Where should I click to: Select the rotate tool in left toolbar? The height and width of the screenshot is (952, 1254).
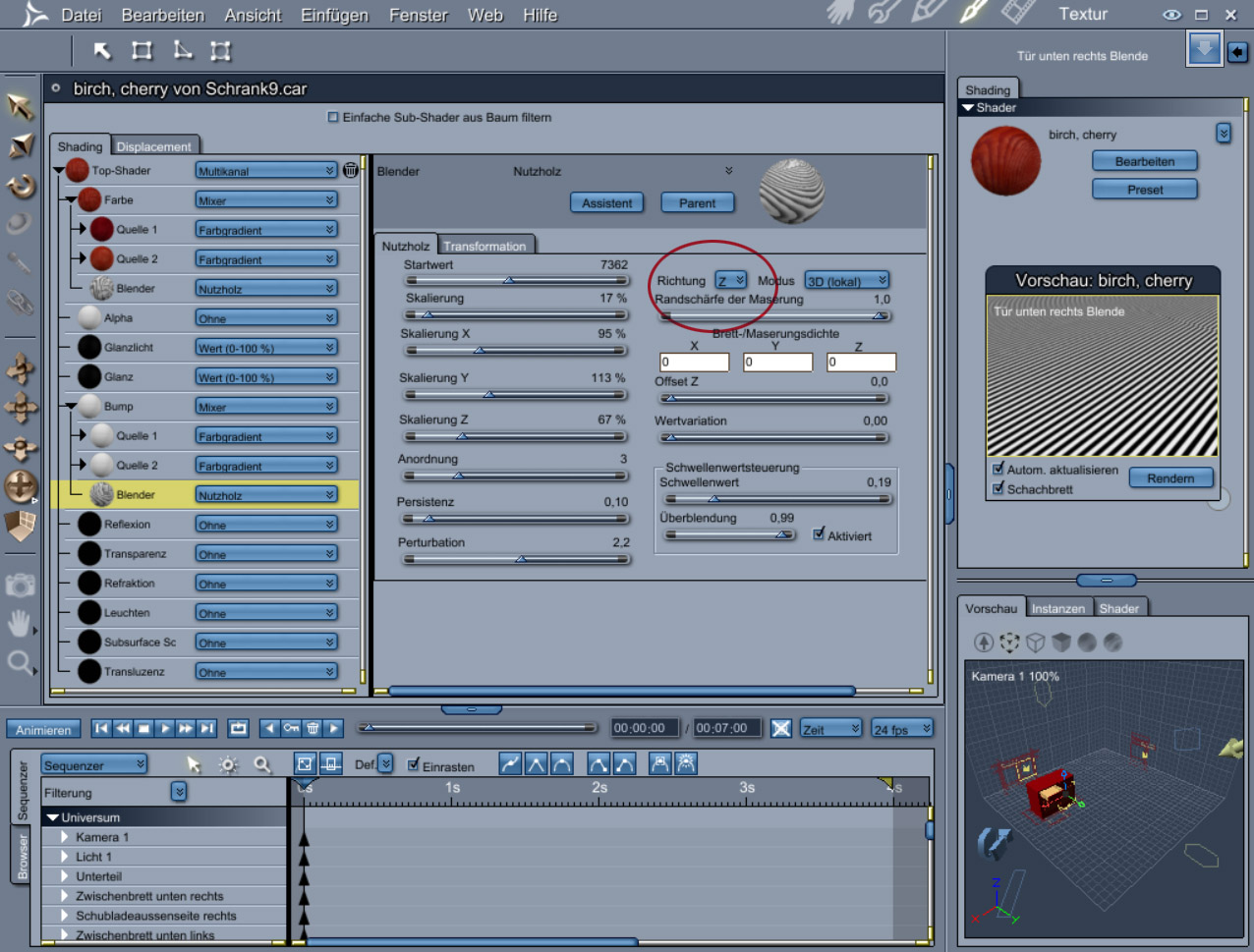pos(20,186)
